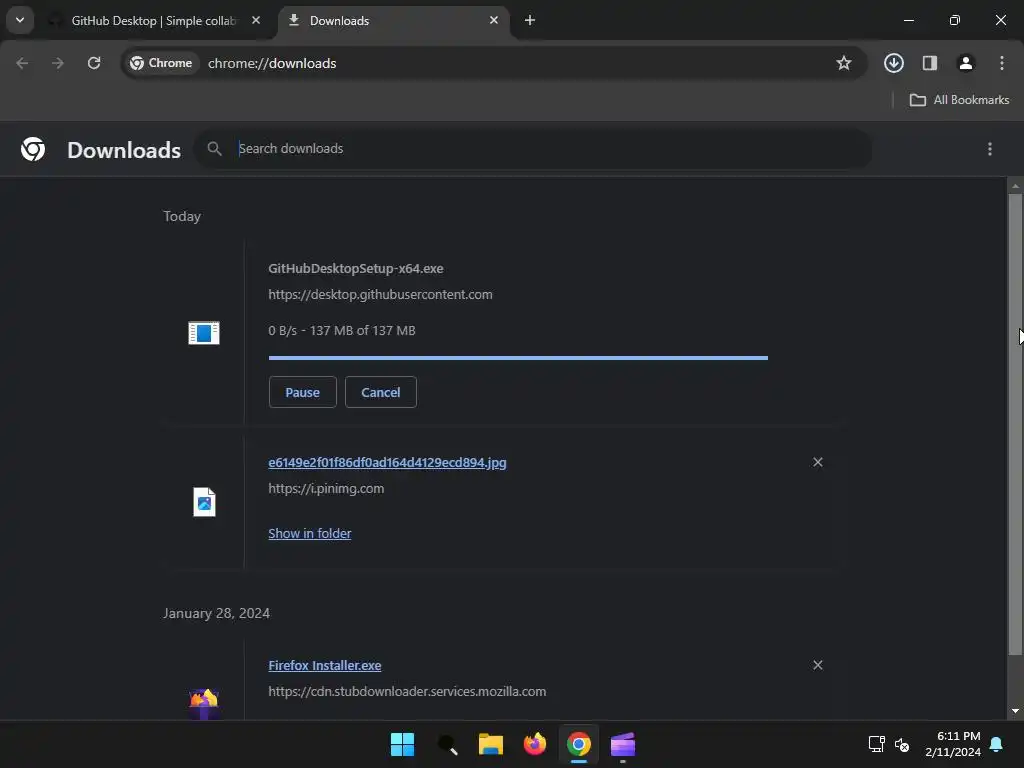Select the Downloads tab
This screenshot has height=768, width=1024.
coord(395,21)
